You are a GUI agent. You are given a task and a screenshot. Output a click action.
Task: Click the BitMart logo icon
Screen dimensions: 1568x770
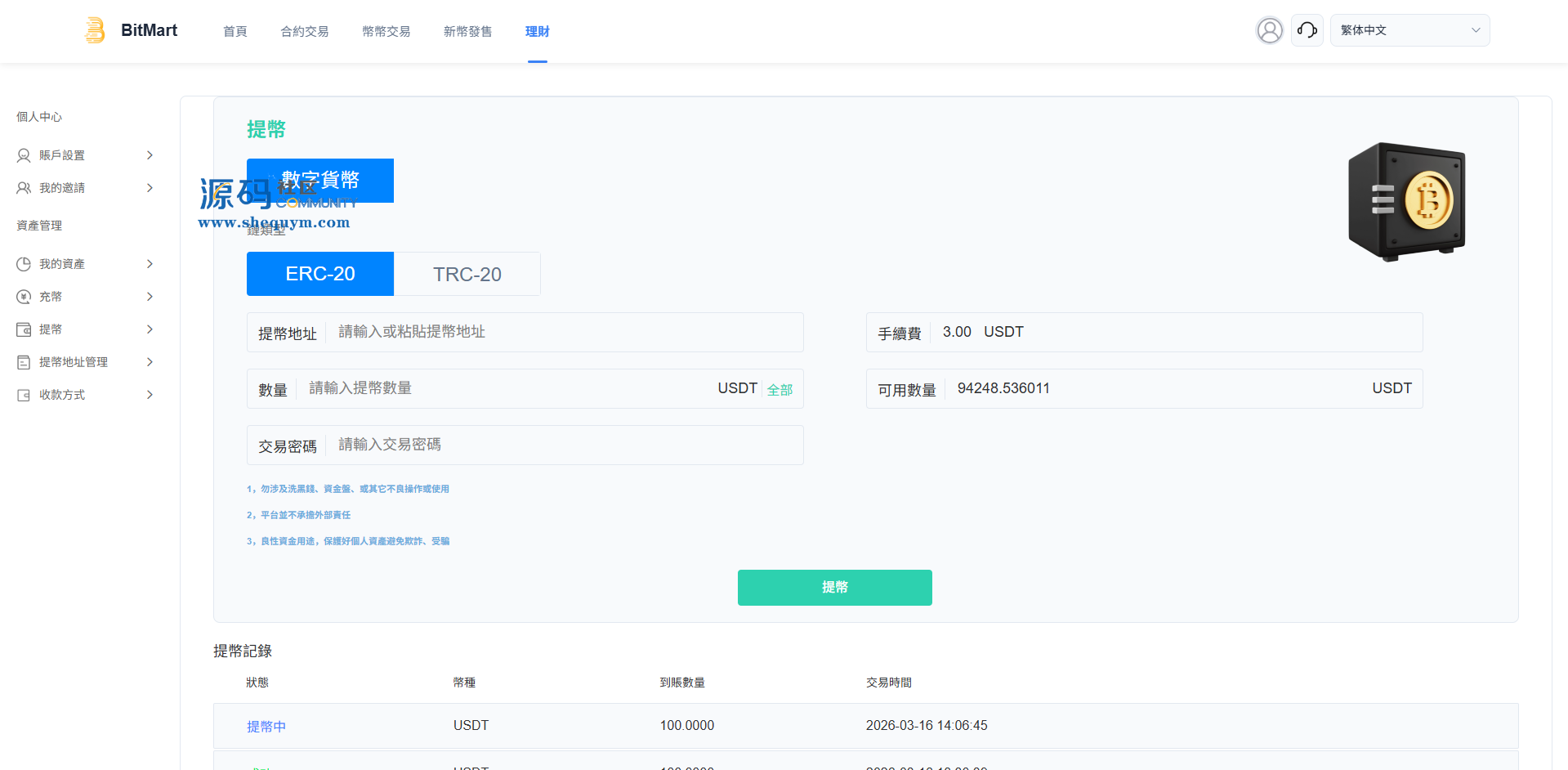tap(95, 30)
